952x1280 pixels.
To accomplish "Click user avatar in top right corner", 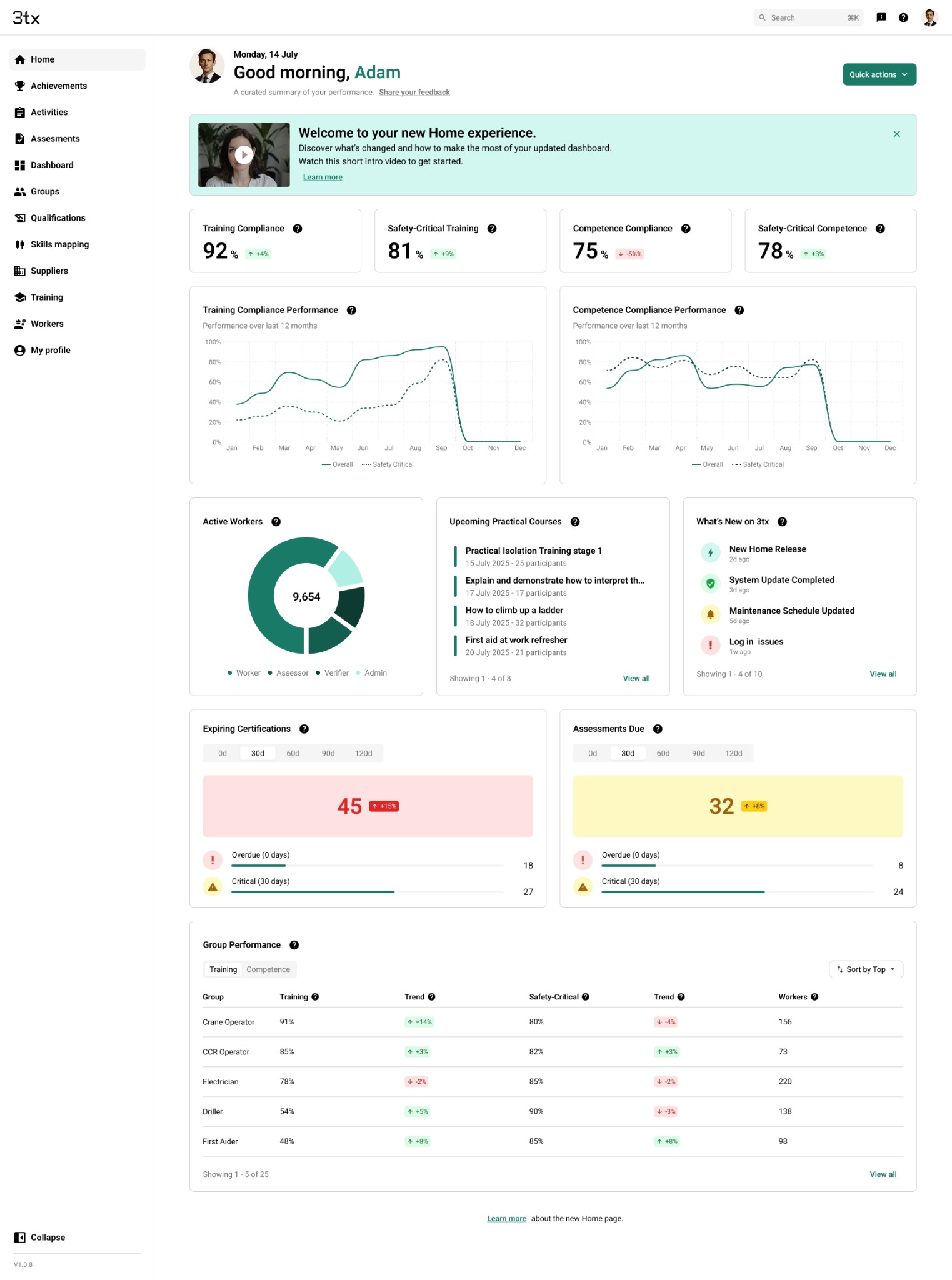I will (x=930, y=17).
